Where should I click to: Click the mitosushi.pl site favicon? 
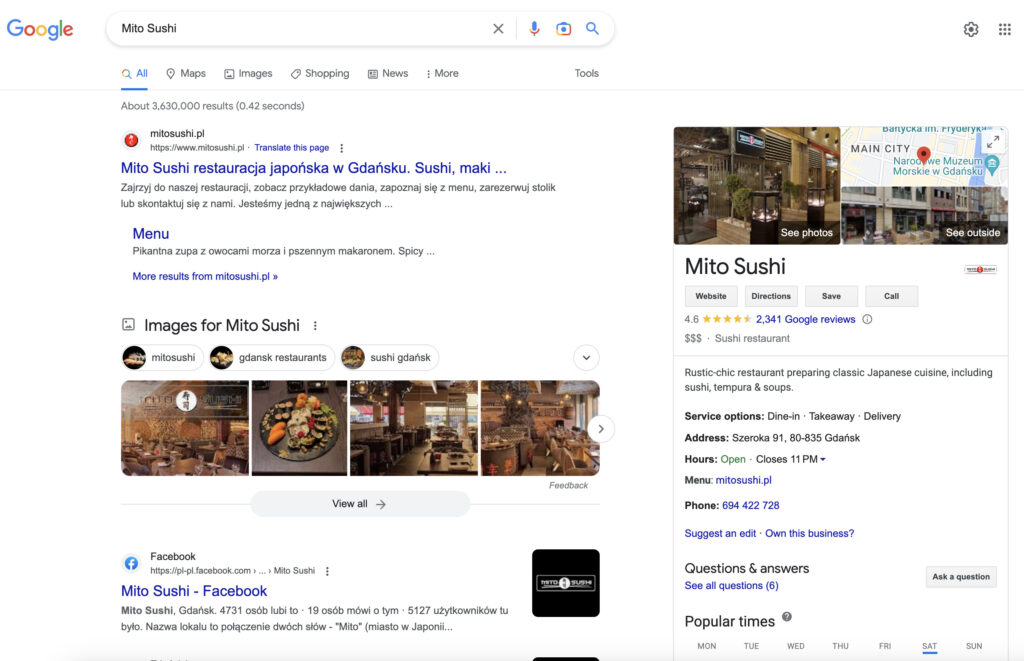(x=131, y=140)
